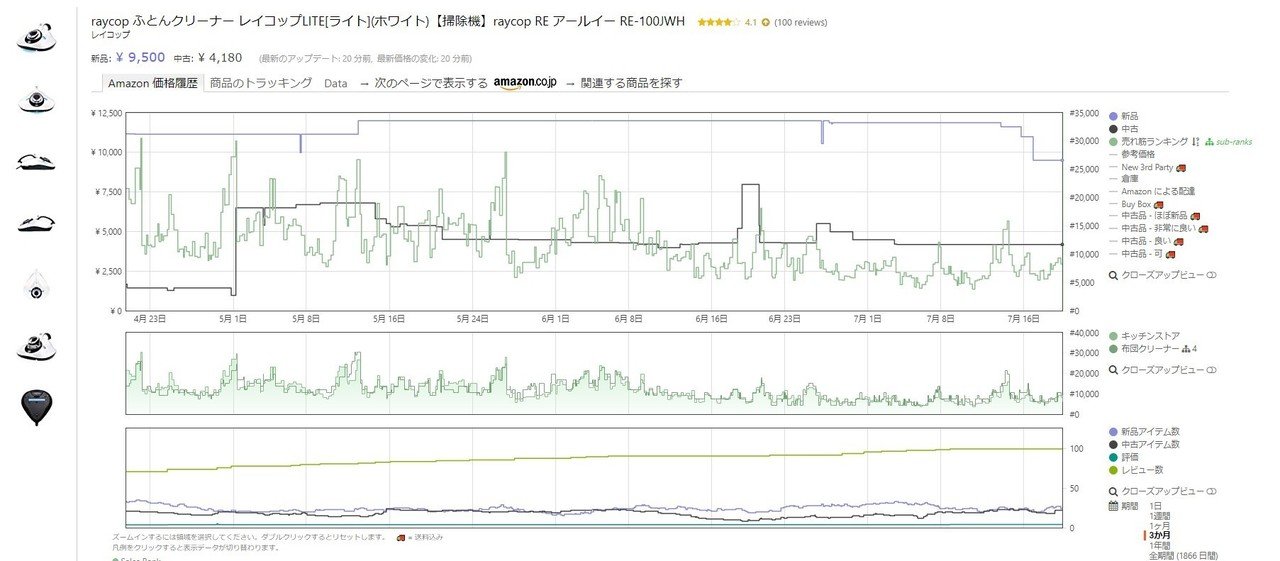Toggle the 評価 series
The height and width of the screenshot is (561, 1280).
[x=1123, y=457]
